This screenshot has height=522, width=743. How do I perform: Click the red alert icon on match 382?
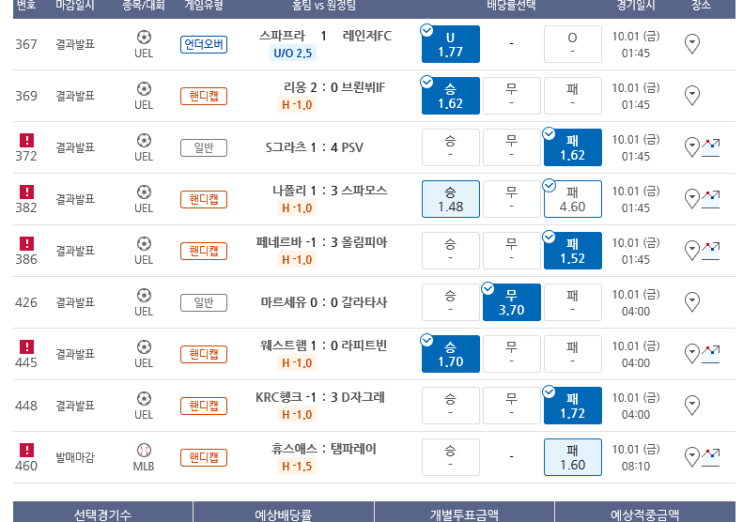(27, 192)
